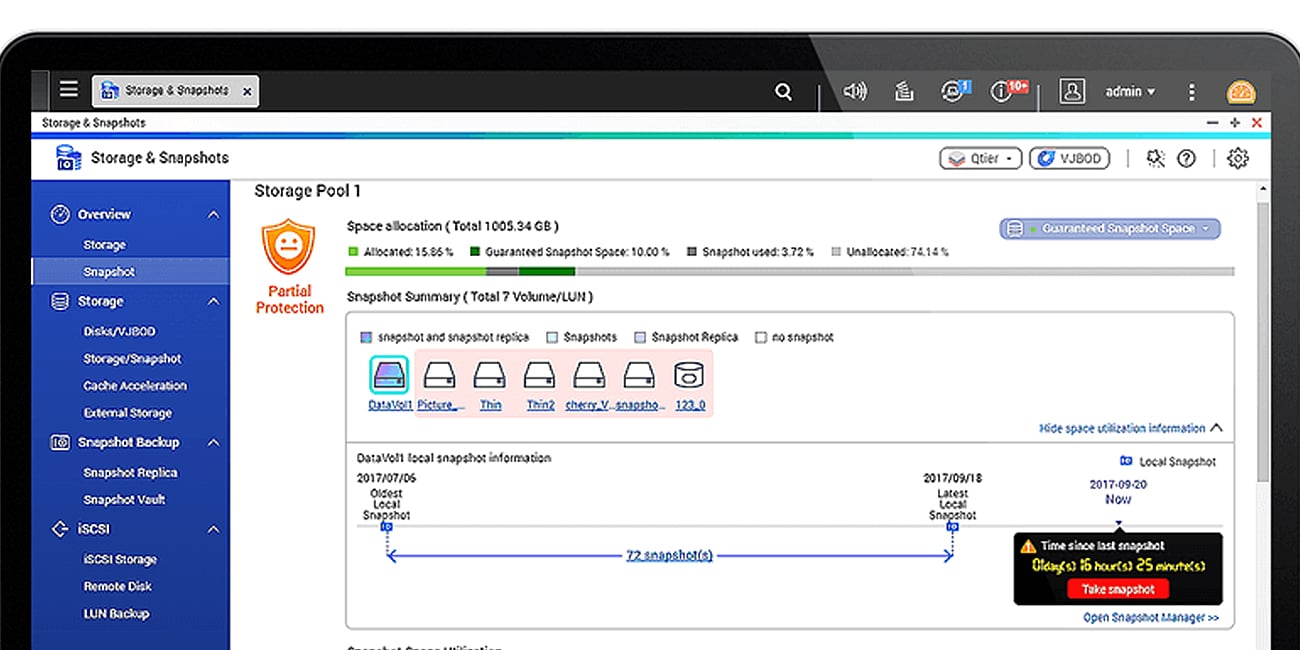Click the latest local snapshot marker

(952, 526)
